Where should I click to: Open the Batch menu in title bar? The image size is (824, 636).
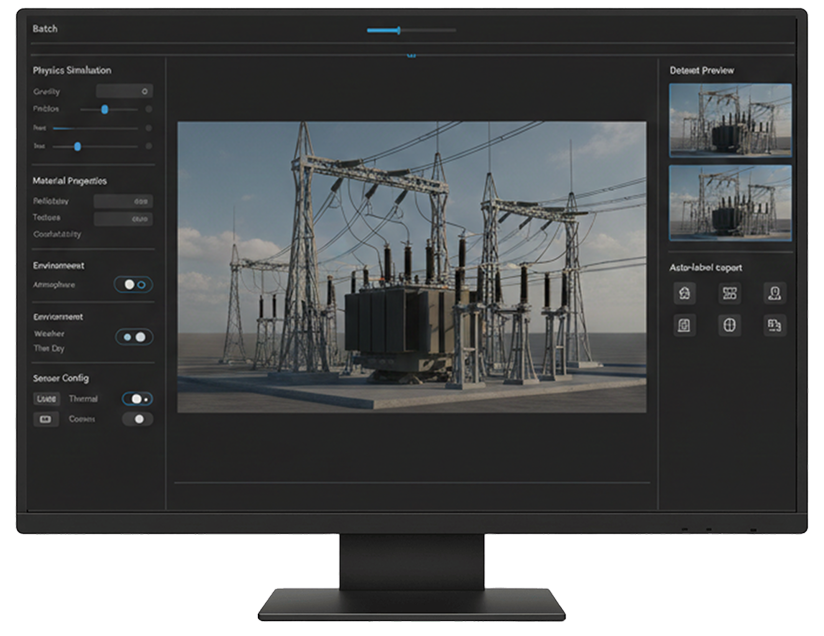[45, 29]
